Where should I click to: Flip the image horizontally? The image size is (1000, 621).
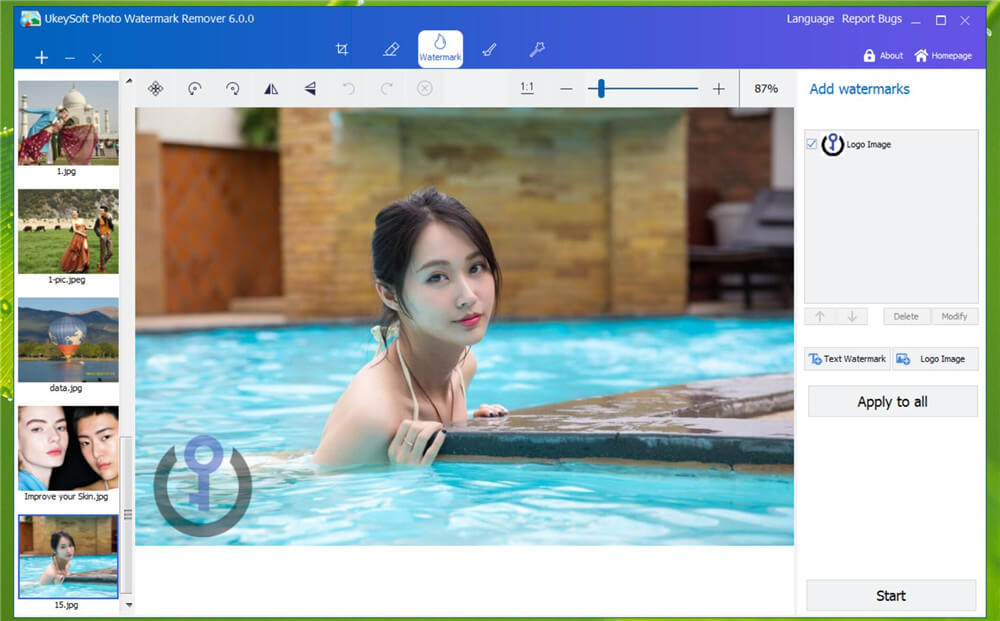[x=270, y=88]
